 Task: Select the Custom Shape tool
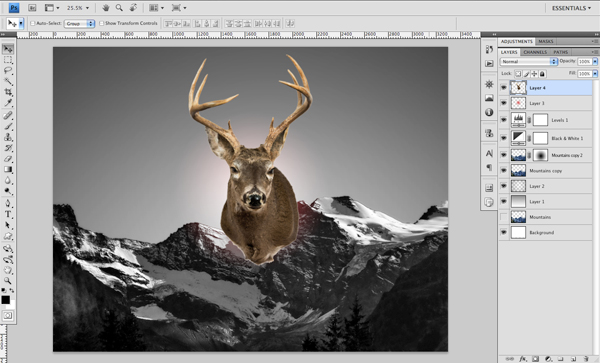(8, 236)
